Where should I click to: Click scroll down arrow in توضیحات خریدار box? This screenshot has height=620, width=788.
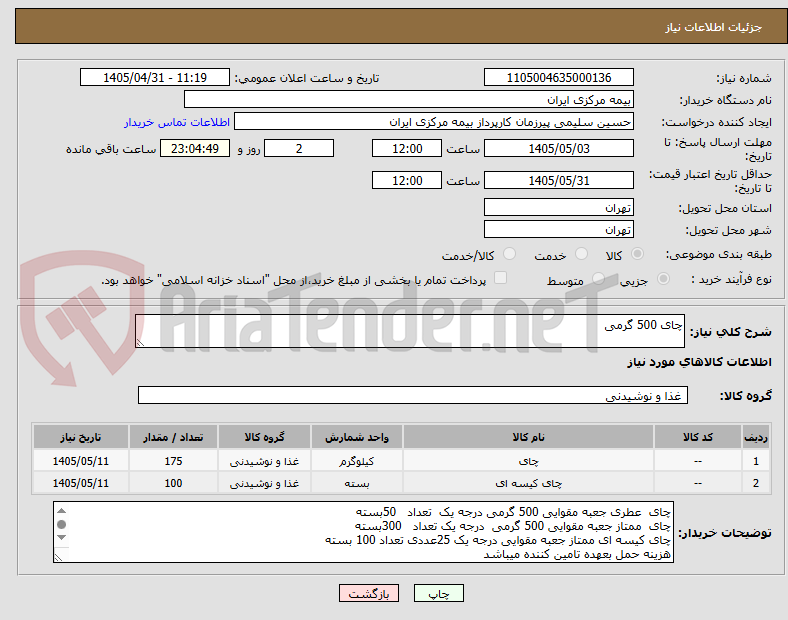61,538
